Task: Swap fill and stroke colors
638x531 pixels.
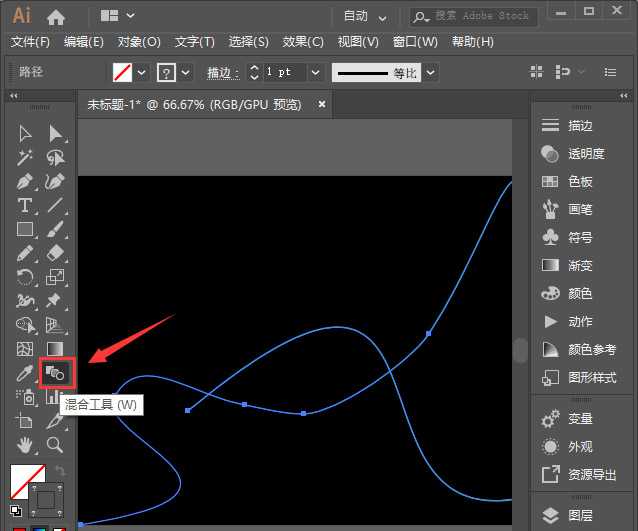Action: [x=59, y=470]
